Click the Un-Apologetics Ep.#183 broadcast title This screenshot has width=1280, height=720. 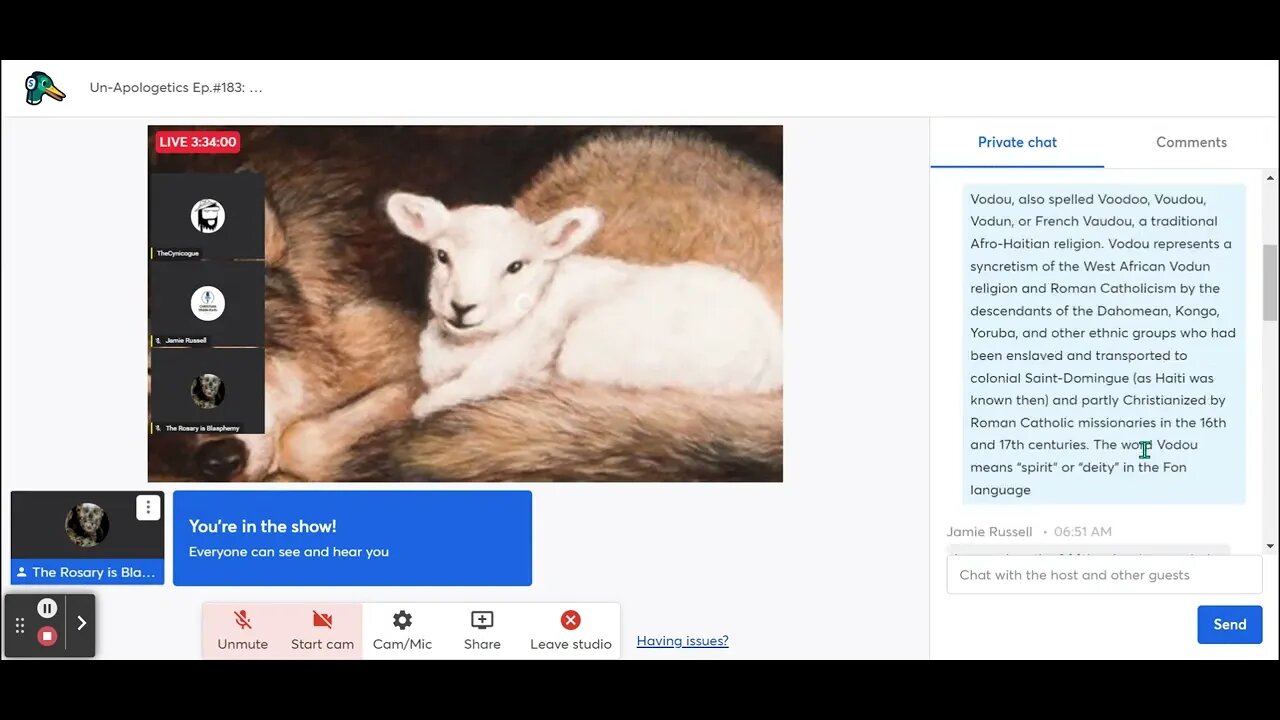tap(176, 88)
